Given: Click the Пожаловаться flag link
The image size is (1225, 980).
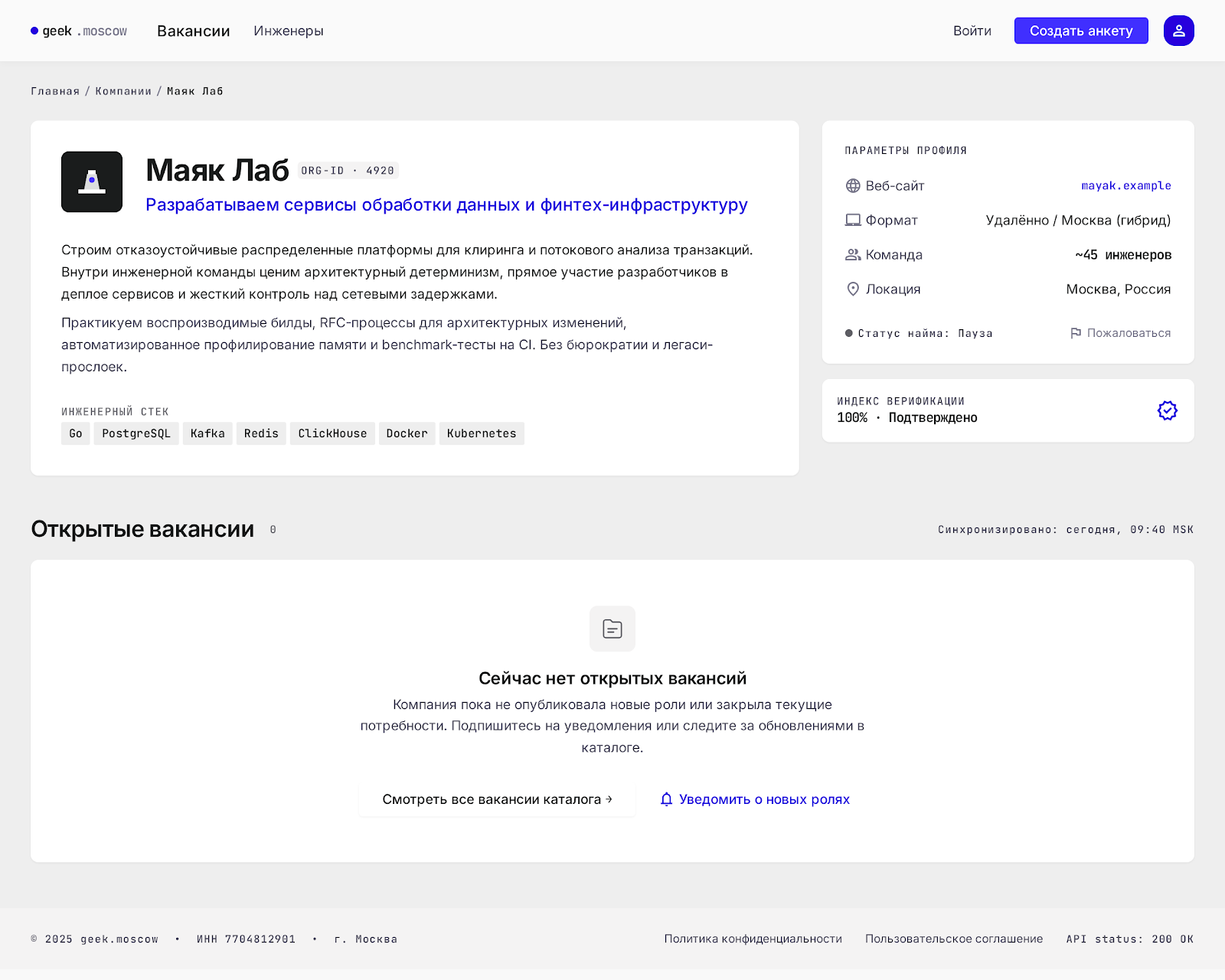Looking at the screenshot, I should 1120,333.
